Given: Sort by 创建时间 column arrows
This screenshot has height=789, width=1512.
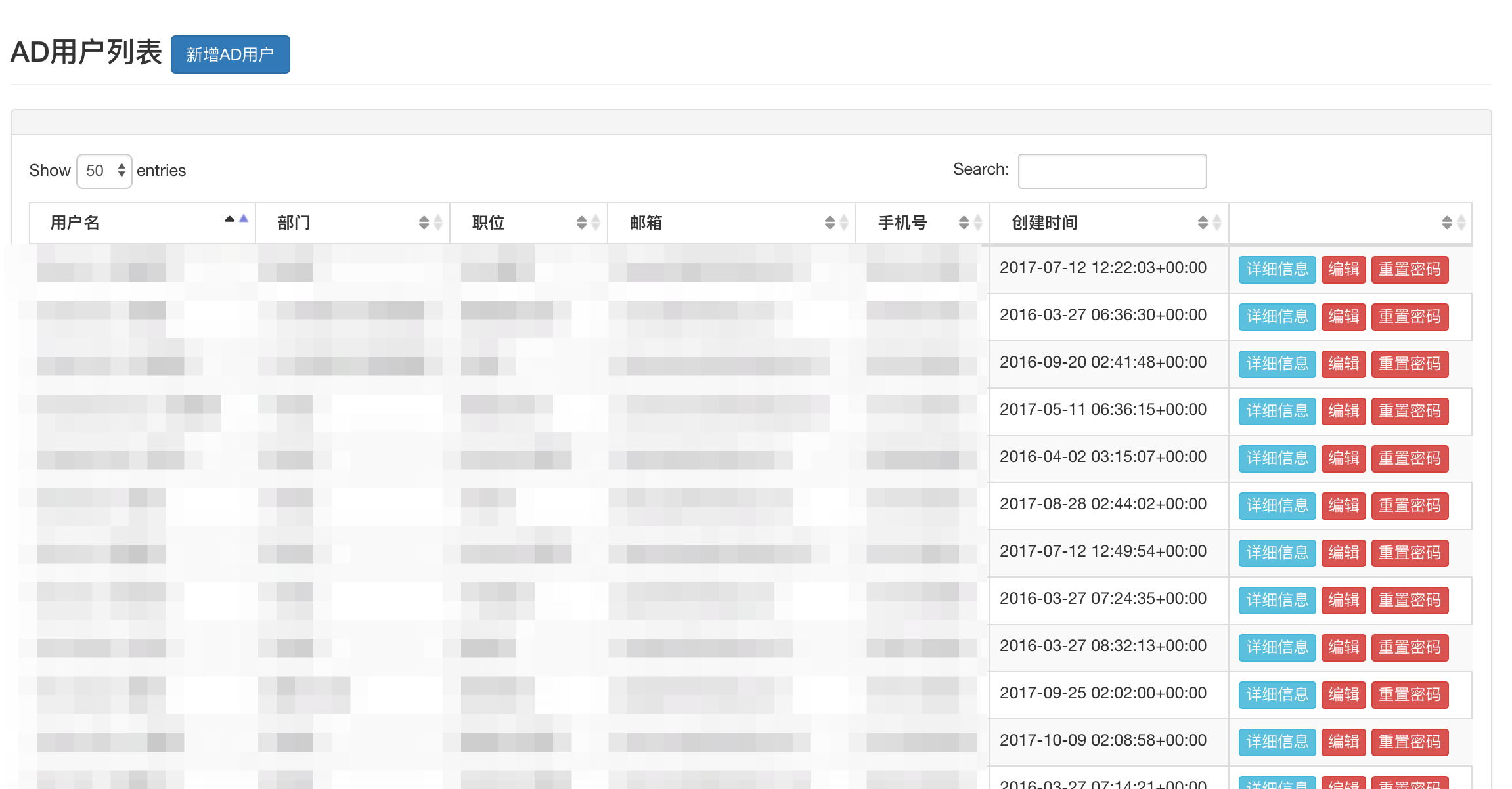Looking at the screenshot, I should 1209,223.
